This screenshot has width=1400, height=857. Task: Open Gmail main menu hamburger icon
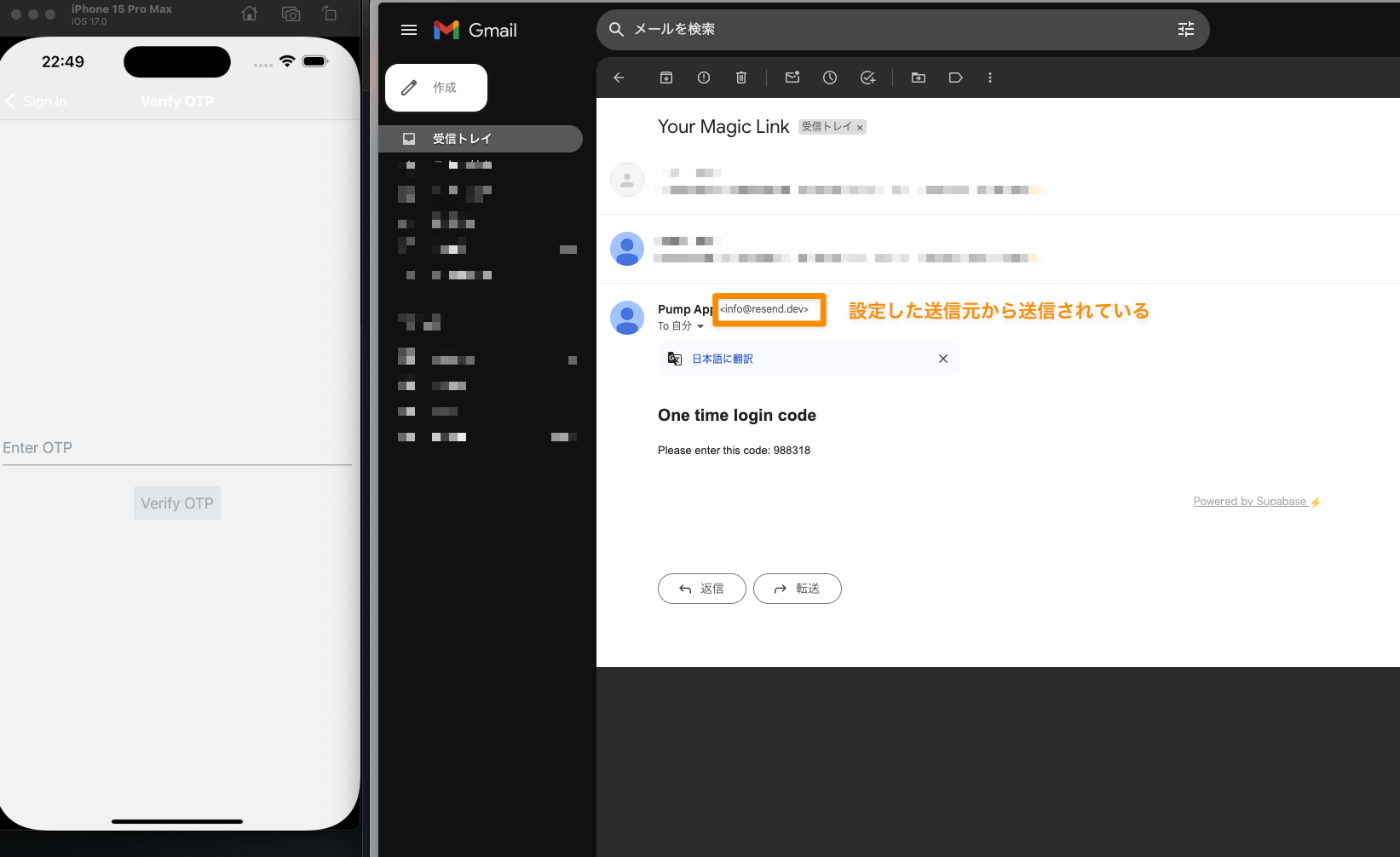point(408,30)
